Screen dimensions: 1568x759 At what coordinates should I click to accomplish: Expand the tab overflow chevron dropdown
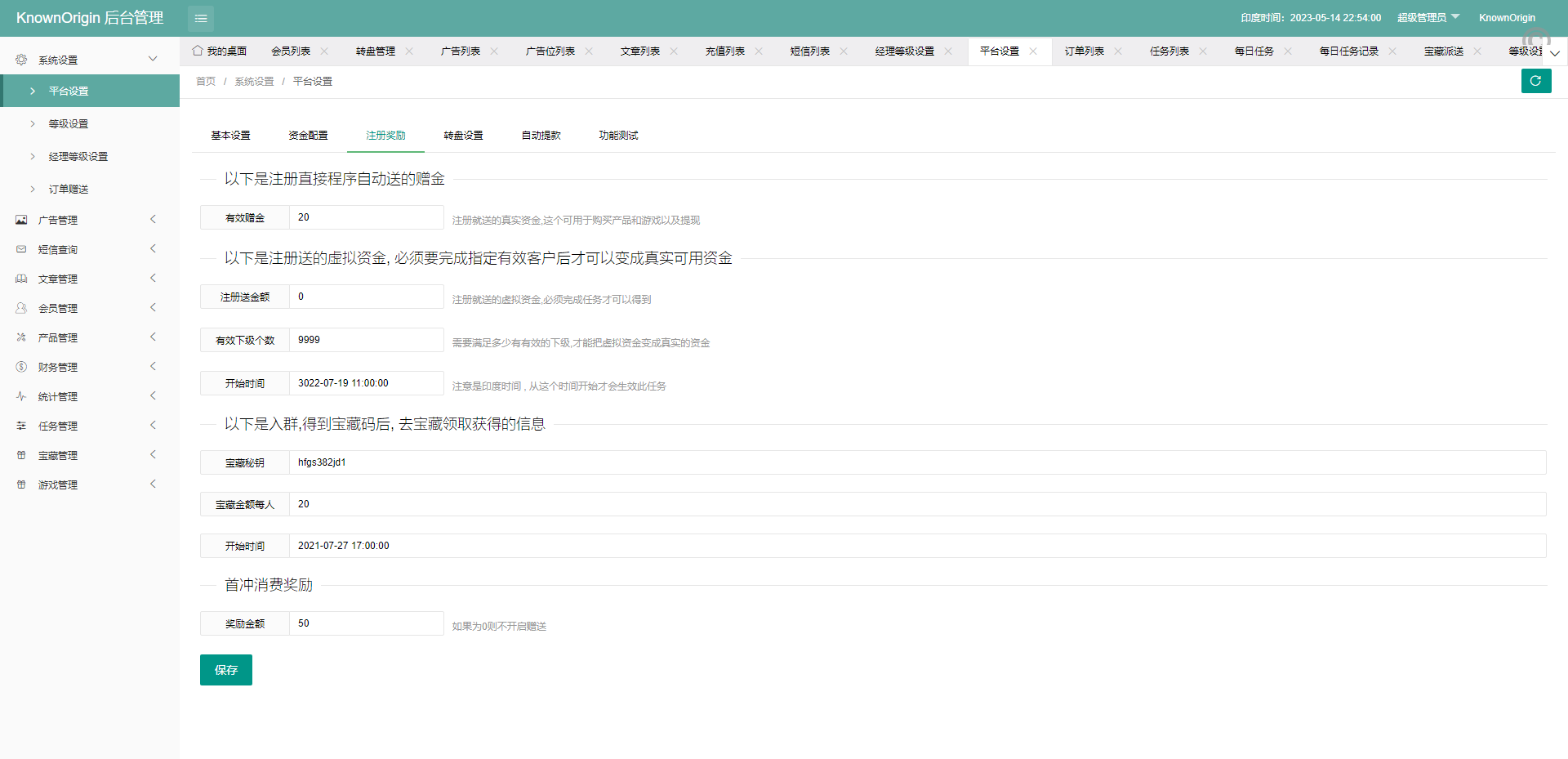pyautogui.click(x=1555, y=53)
